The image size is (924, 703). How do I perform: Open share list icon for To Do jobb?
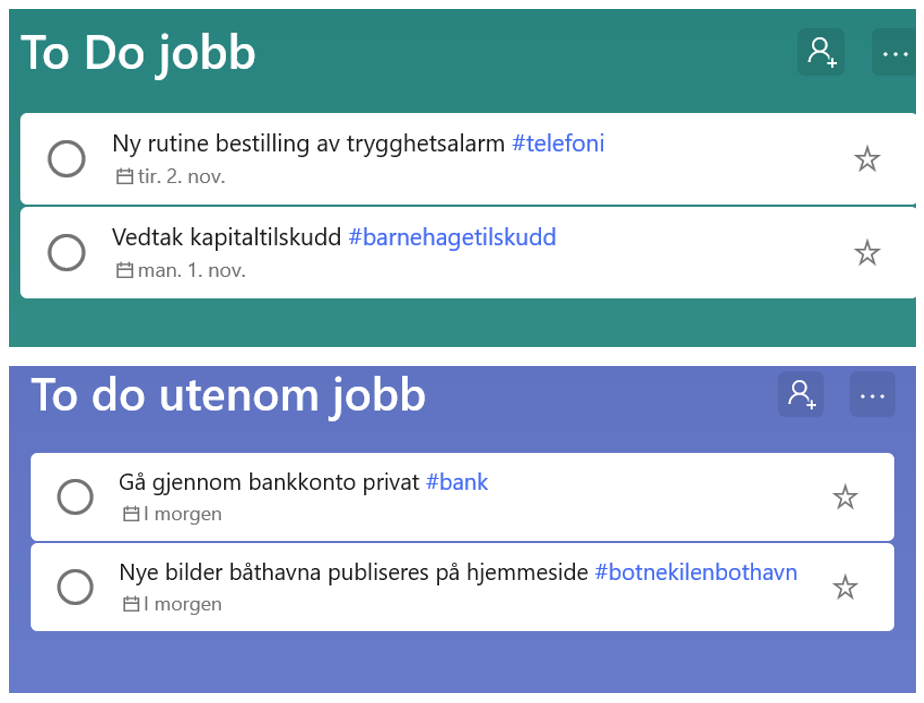821,52
